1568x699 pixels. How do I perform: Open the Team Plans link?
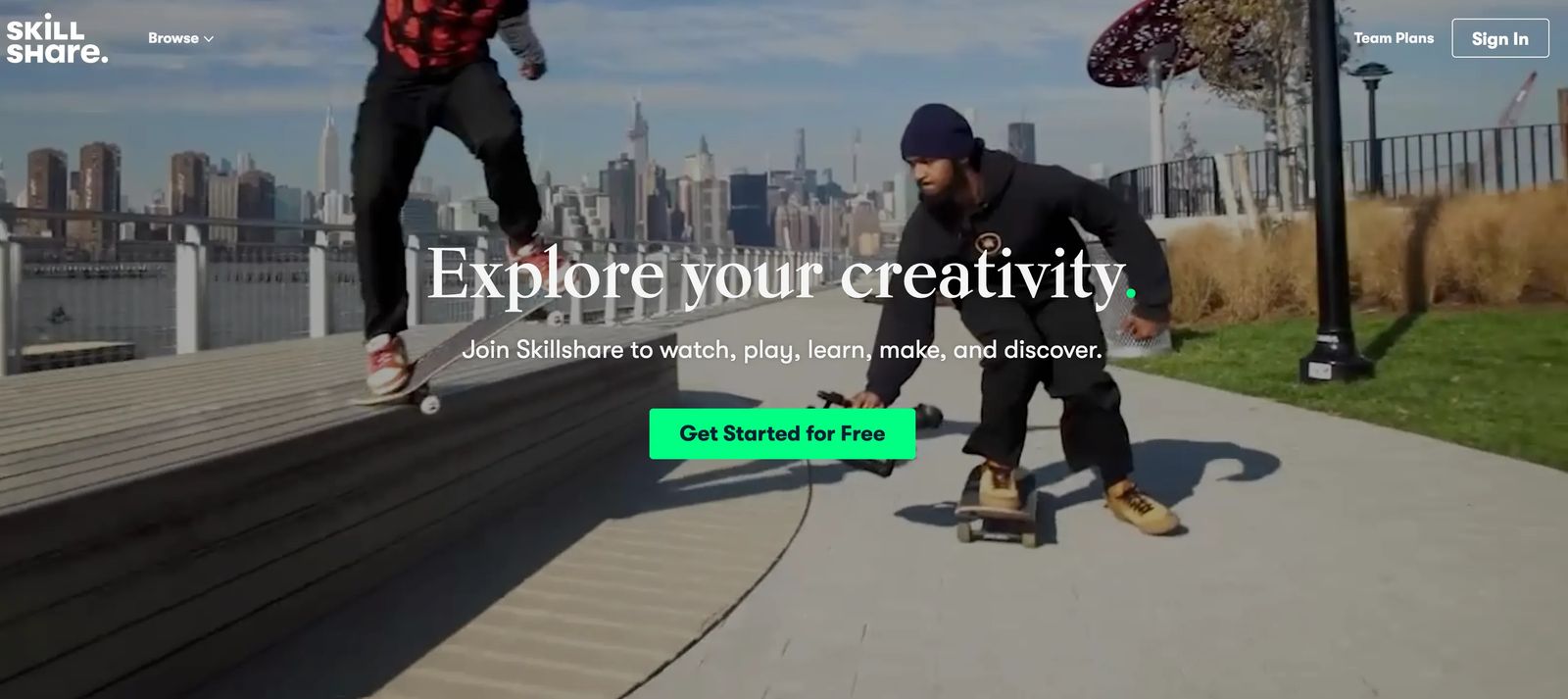(x=1393, y=38)
